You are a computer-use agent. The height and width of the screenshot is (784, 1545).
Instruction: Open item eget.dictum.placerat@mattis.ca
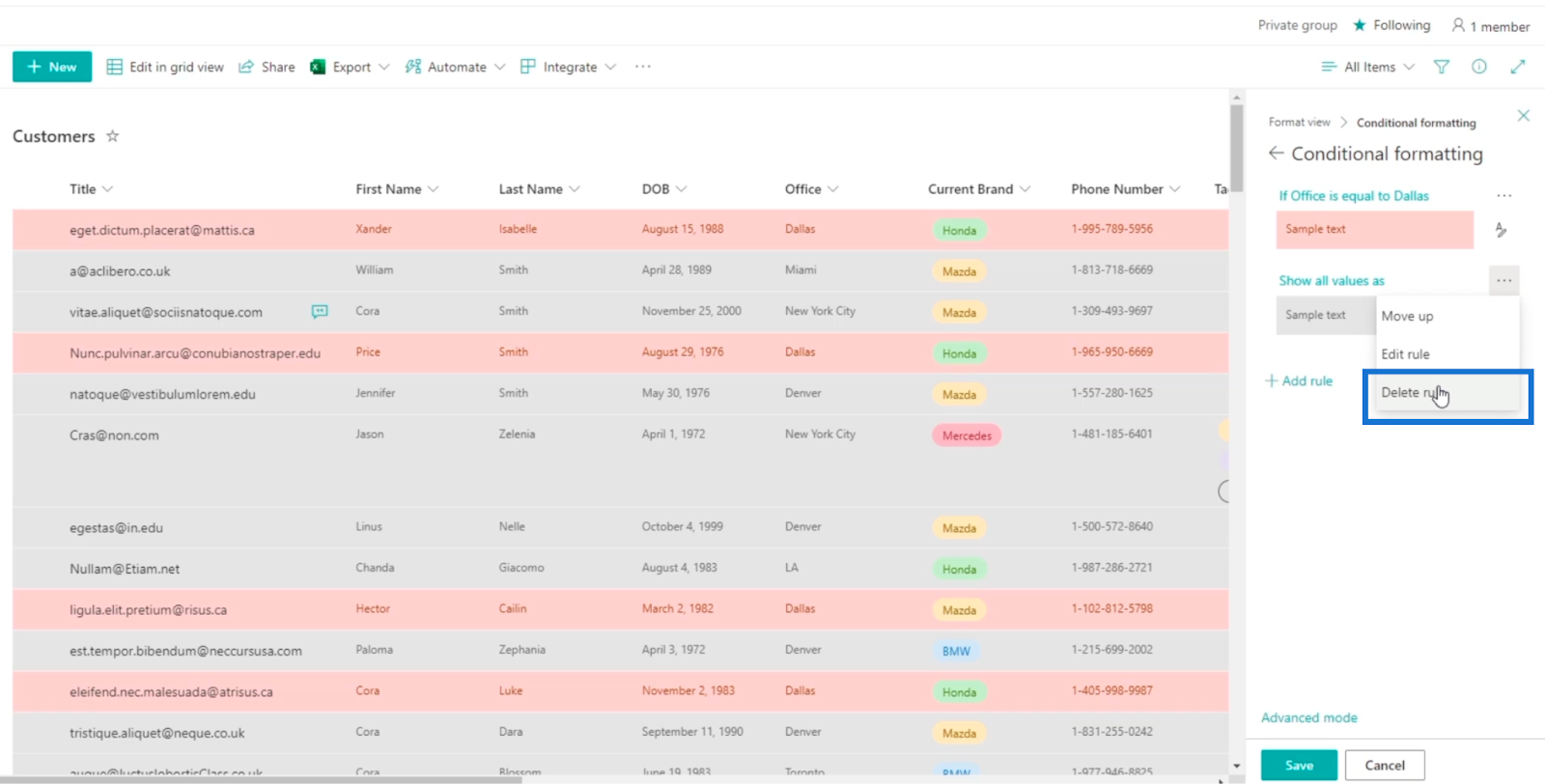(162, 231)
